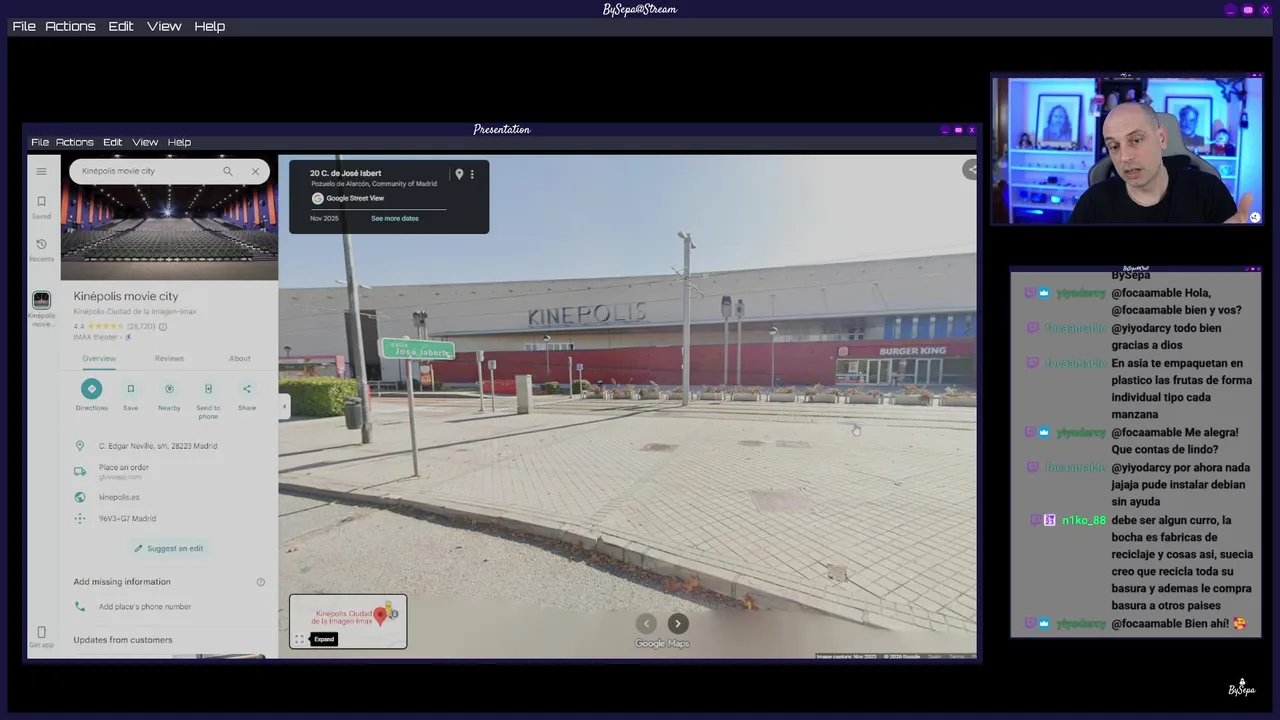The height and width of the screenshot is (720, 1280).
Task: Click the streamer webcam feed
Action: (x=1127, y=150)
